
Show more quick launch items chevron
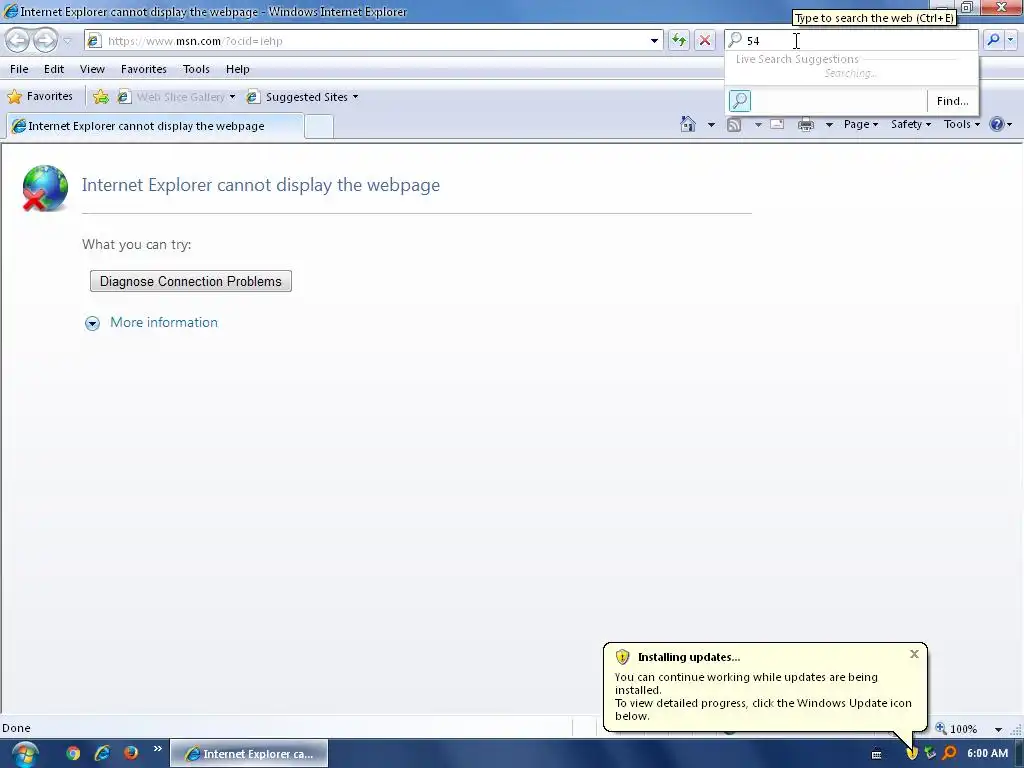(157, 748)
